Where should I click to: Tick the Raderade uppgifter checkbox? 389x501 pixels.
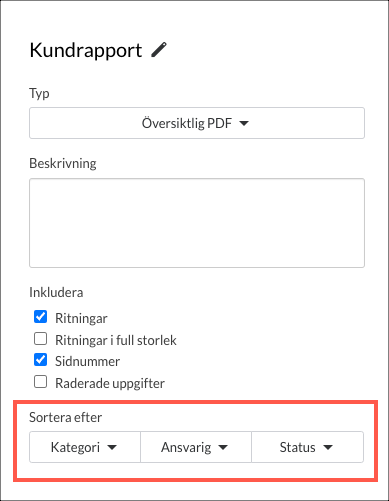40,382
